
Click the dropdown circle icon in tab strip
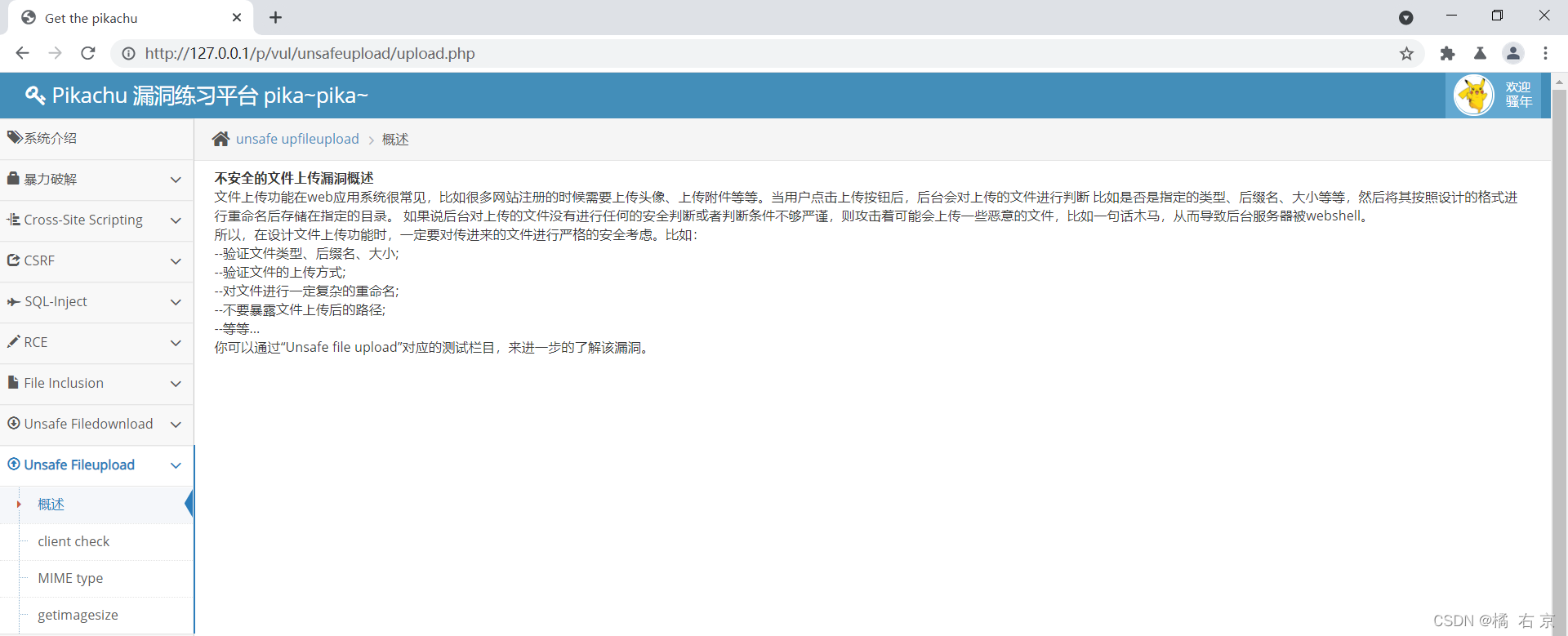click(x=1405, y=17)
